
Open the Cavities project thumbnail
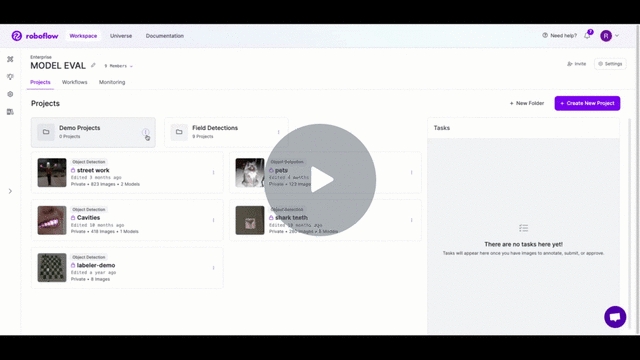click(52, 220)
